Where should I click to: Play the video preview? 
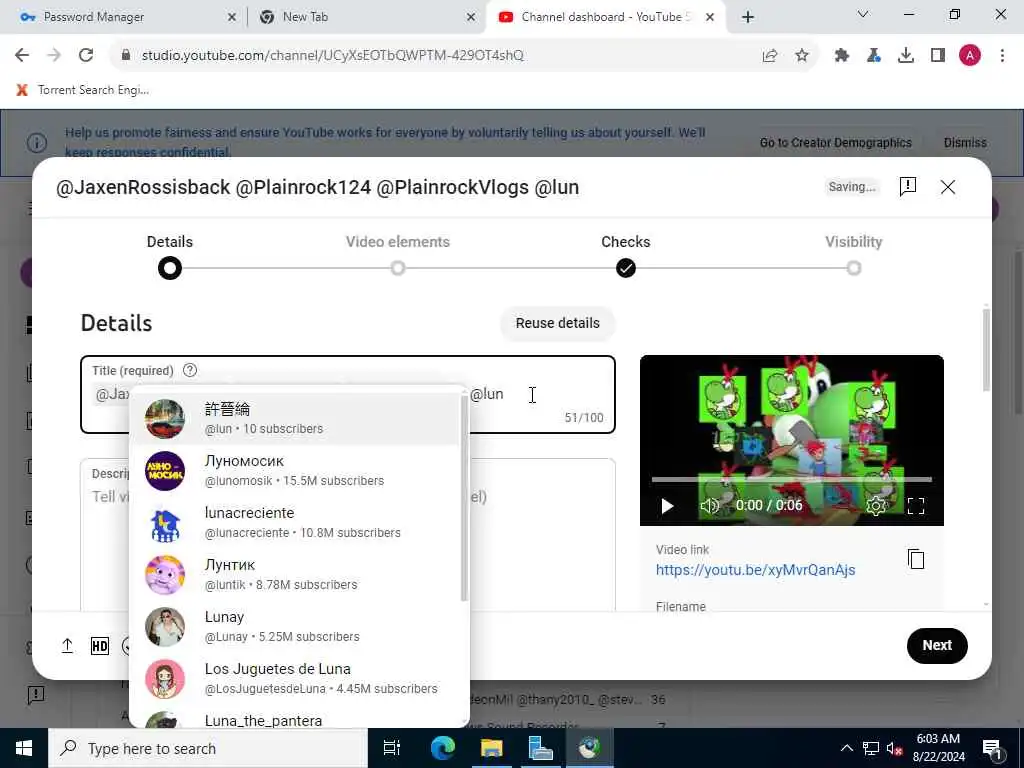pos(667,505)
